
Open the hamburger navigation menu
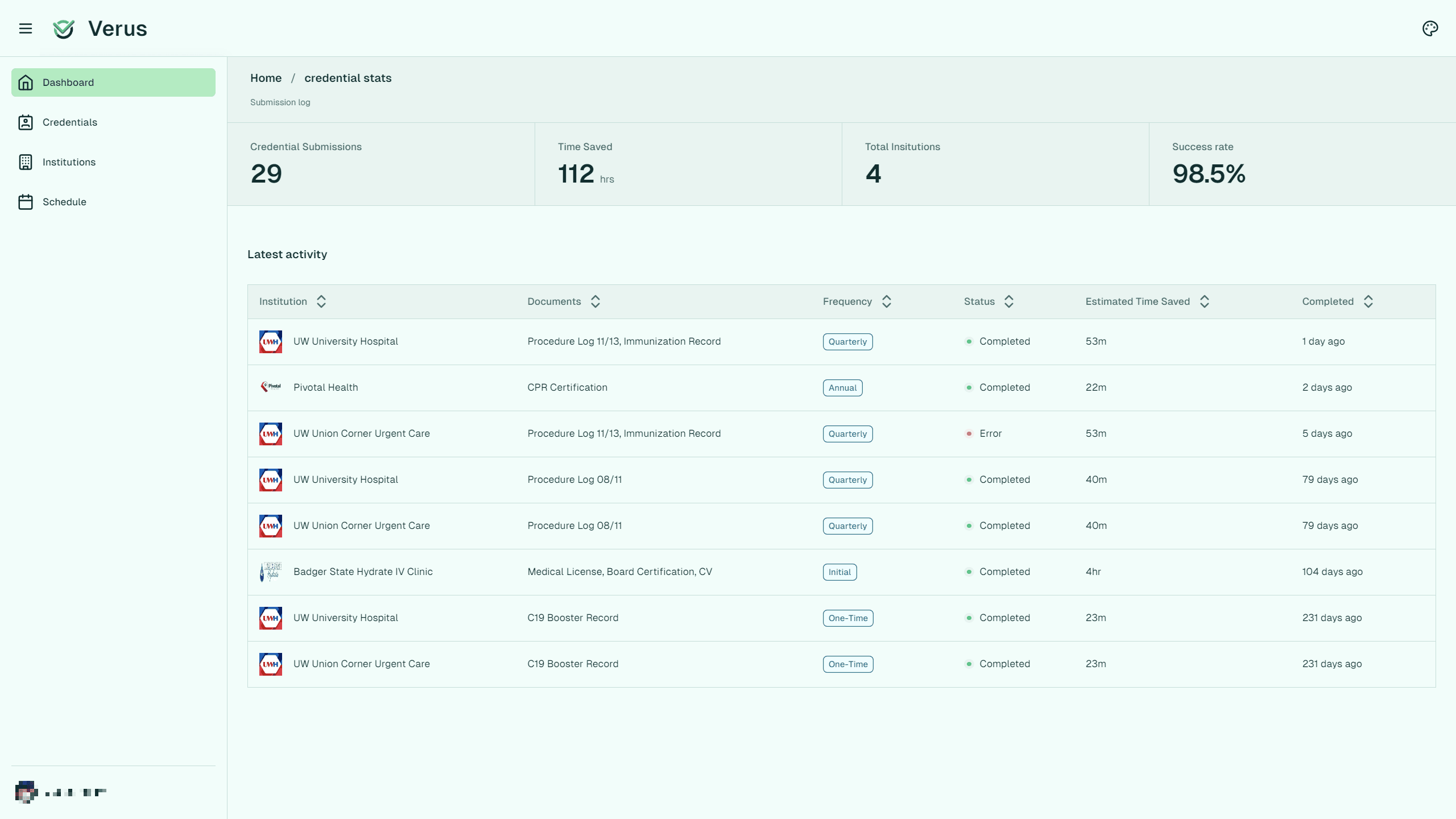click(26, 28)
